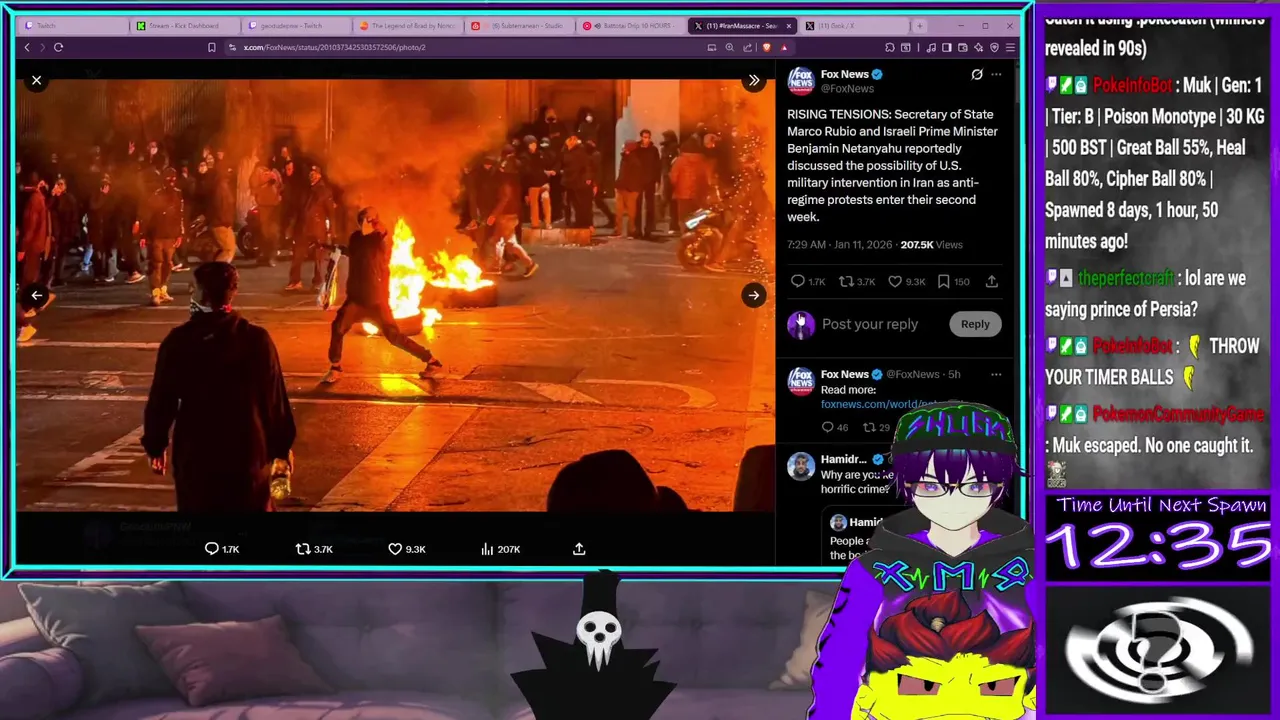The height and width of the screenshot is (720, 1280).
Task: Go to the previous photo arrow
Action: (36, 295)
